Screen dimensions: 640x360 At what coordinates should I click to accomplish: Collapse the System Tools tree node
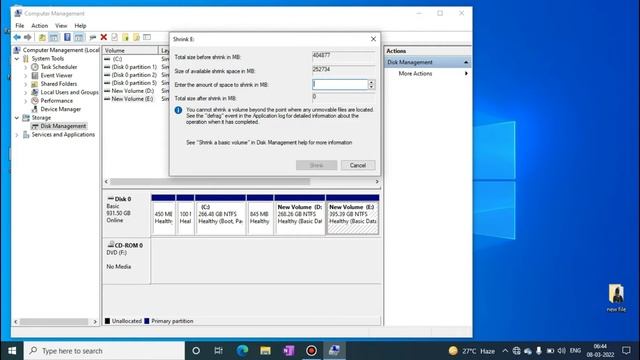(x=17, y=59)
